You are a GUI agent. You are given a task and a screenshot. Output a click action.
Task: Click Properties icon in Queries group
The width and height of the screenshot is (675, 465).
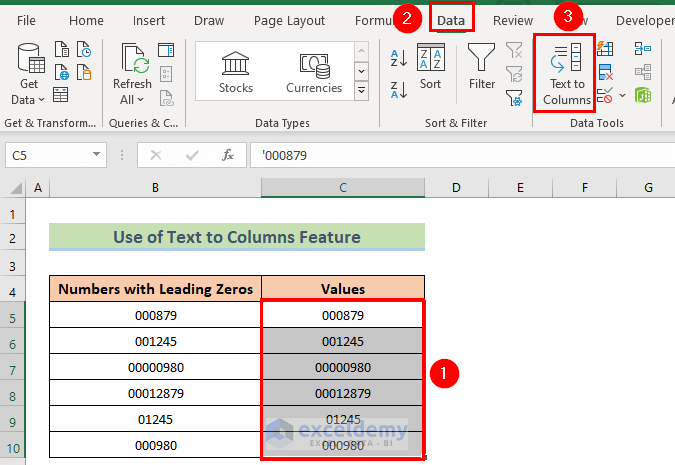pos(166,74)
